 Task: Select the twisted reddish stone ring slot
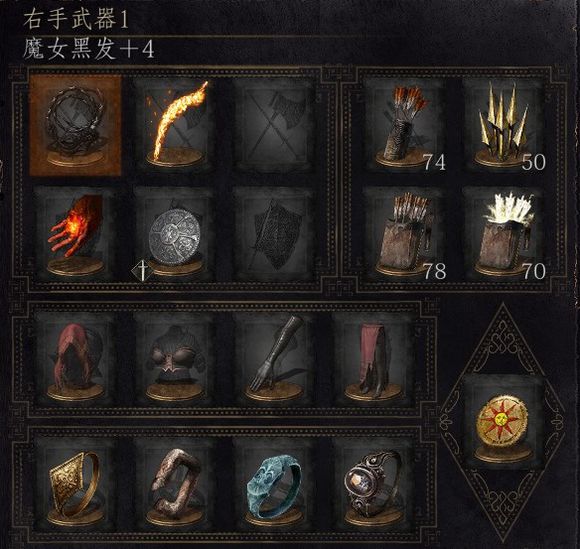click(x=175, y=484)
